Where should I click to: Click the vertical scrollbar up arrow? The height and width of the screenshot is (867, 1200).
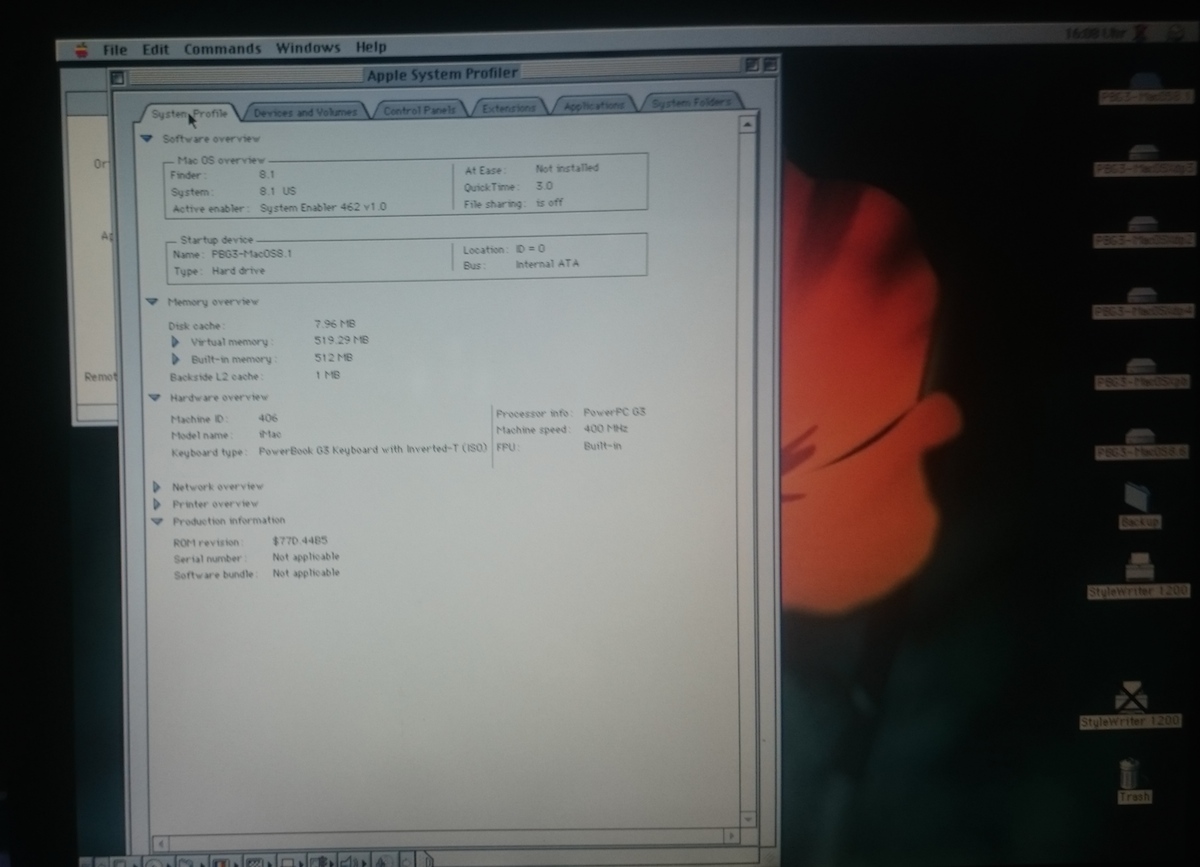pos(747,124)
